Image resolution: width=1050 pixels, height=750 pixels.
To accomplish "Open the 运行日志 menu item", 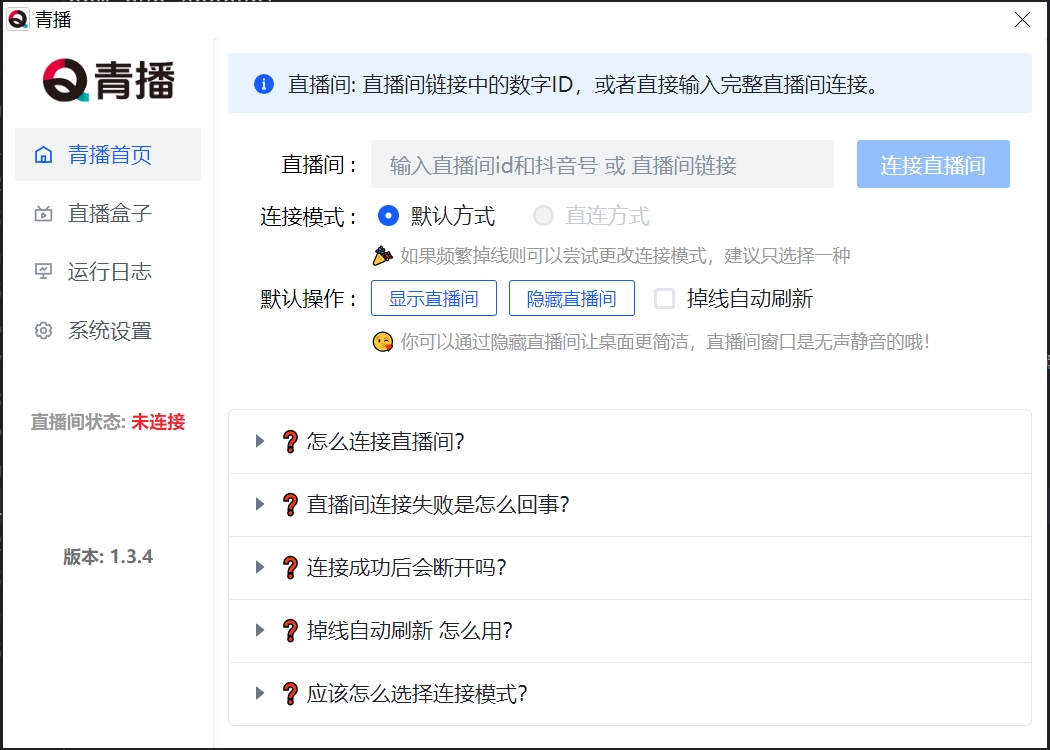I will [x=108, y=271].
